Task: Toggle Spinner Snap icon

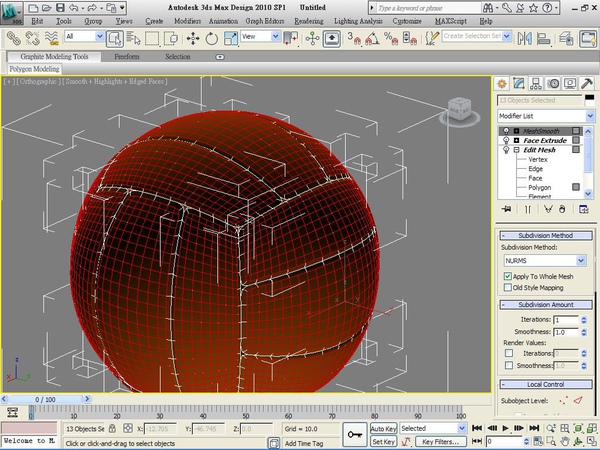Action: point(409,38)
